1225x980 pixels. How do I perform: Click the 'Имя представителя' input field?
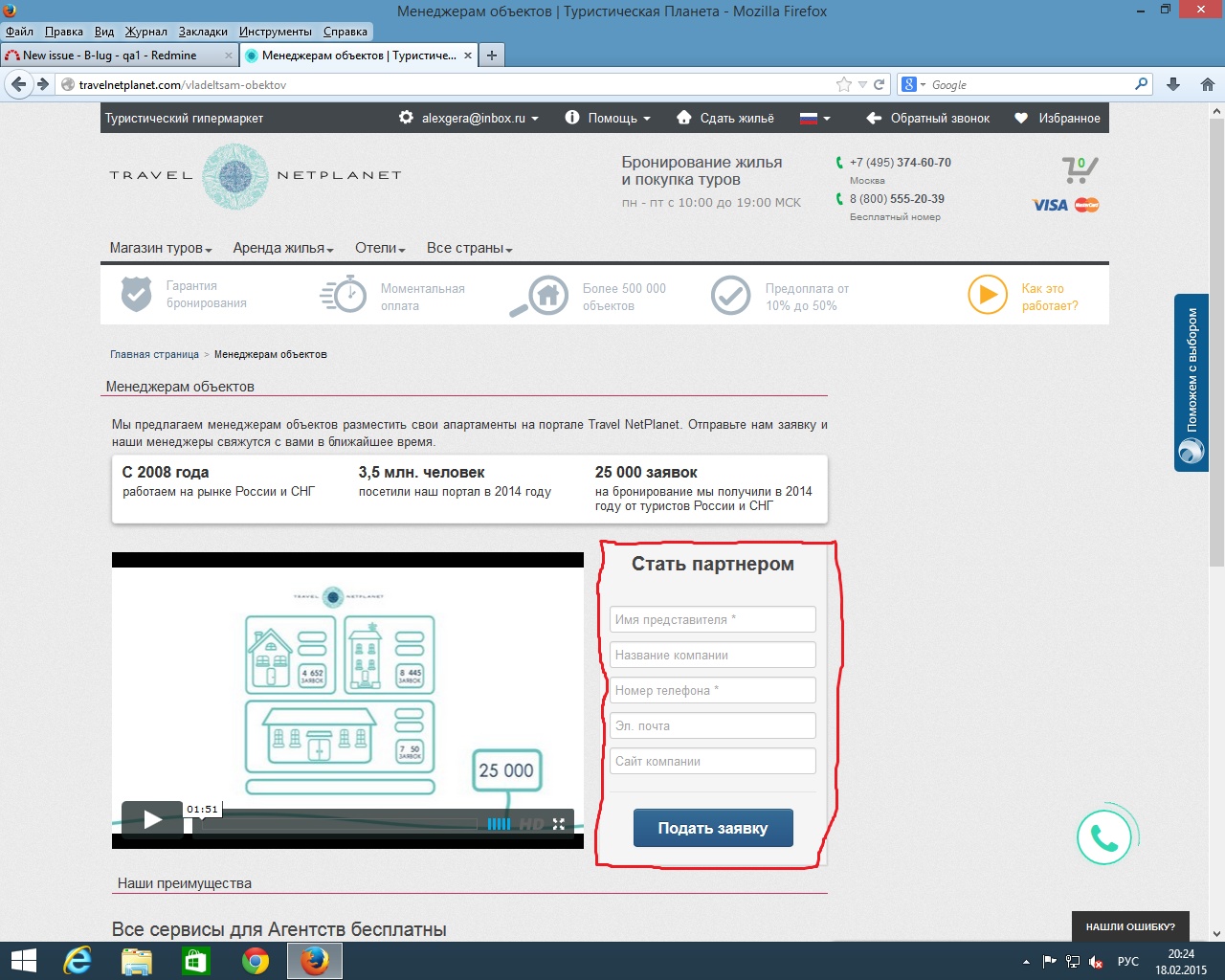[712, 619]
